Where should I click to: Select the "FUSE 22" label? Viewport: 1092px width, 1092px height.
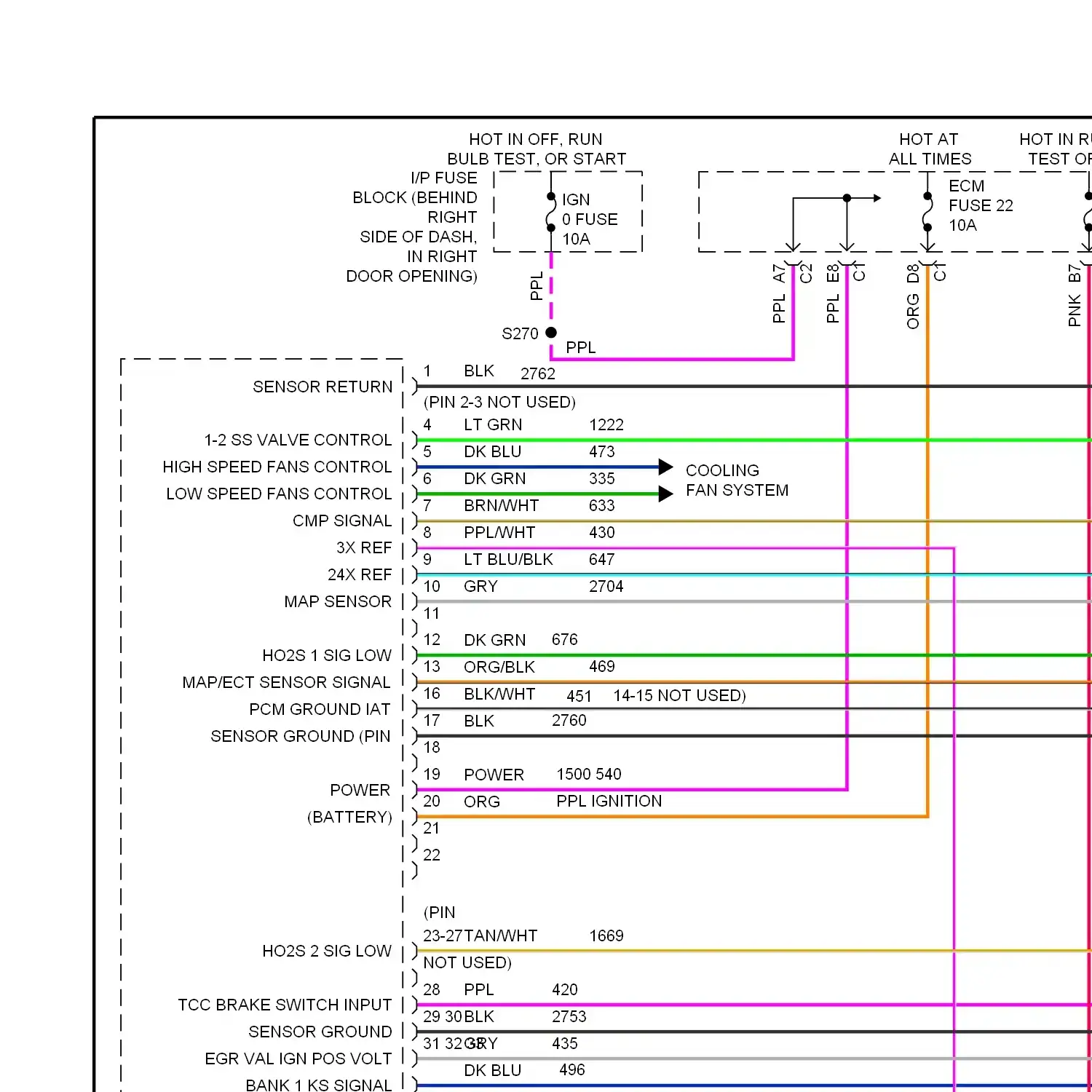coord(981,205)
